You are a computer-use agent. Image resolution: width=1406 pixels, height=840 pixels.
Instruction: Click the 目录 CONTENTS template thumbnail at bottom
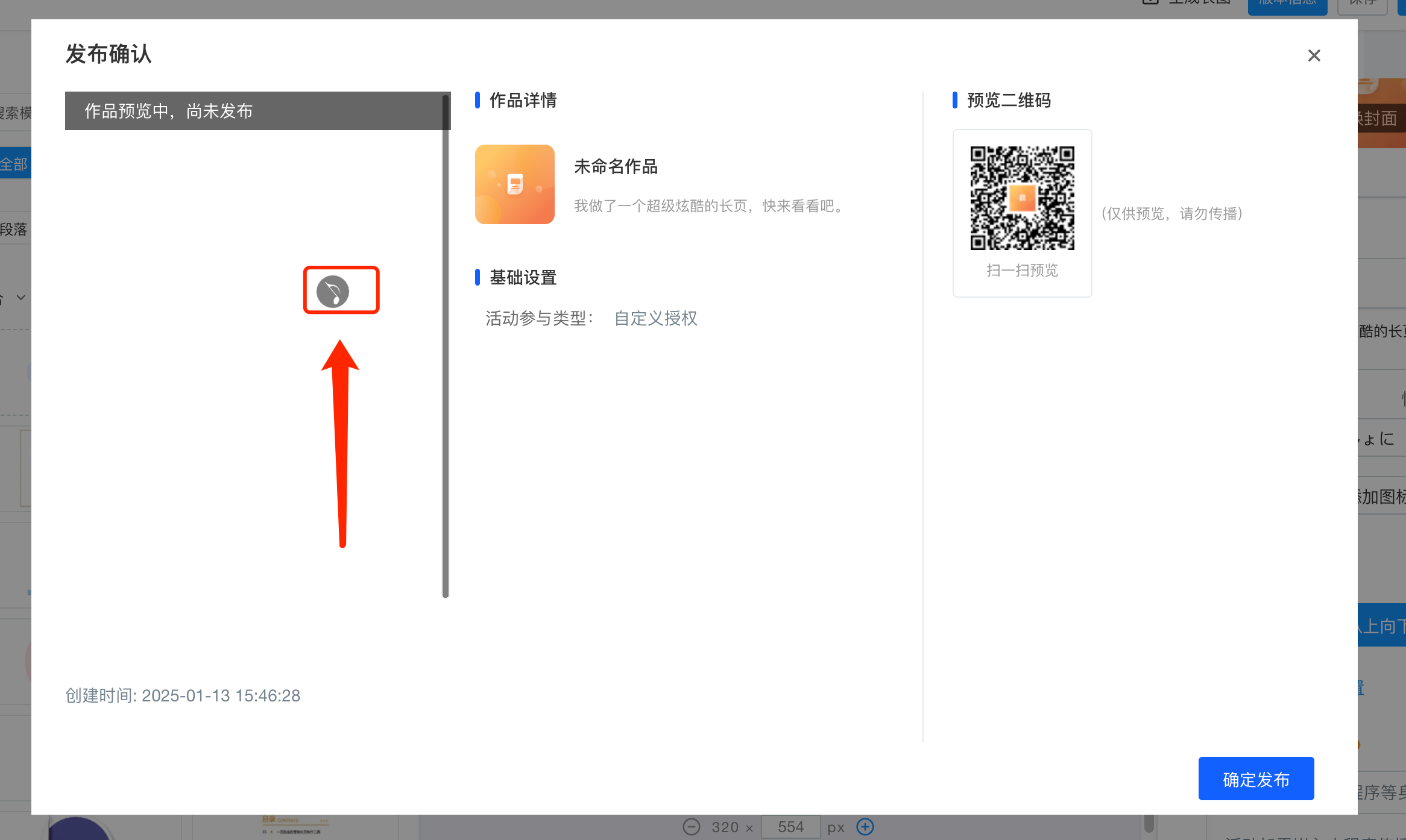pos(295,827)
